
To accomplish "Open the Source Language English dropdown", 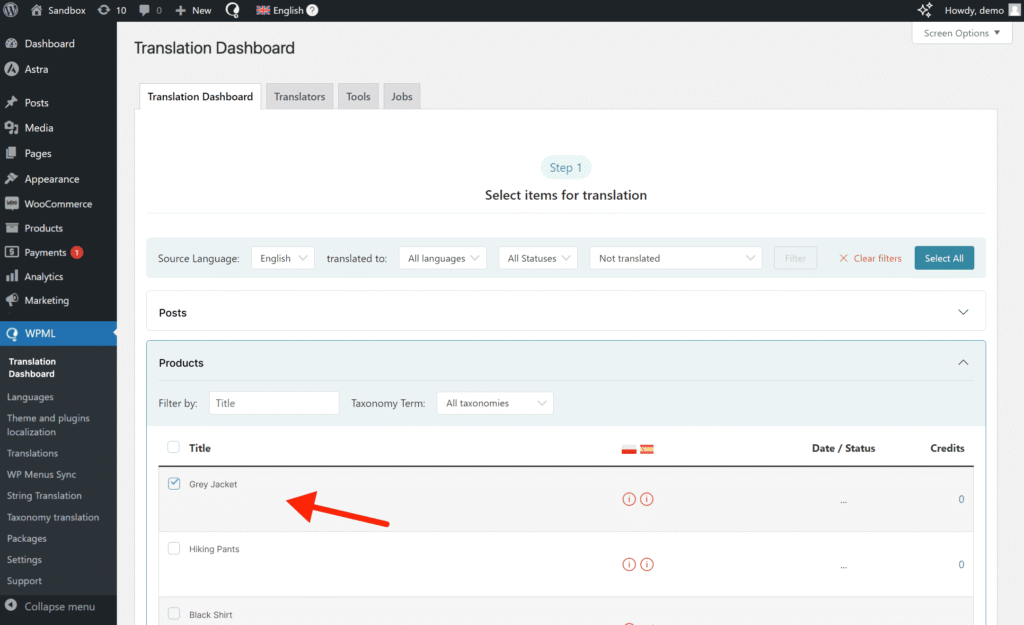I will [x=282, y=258].
